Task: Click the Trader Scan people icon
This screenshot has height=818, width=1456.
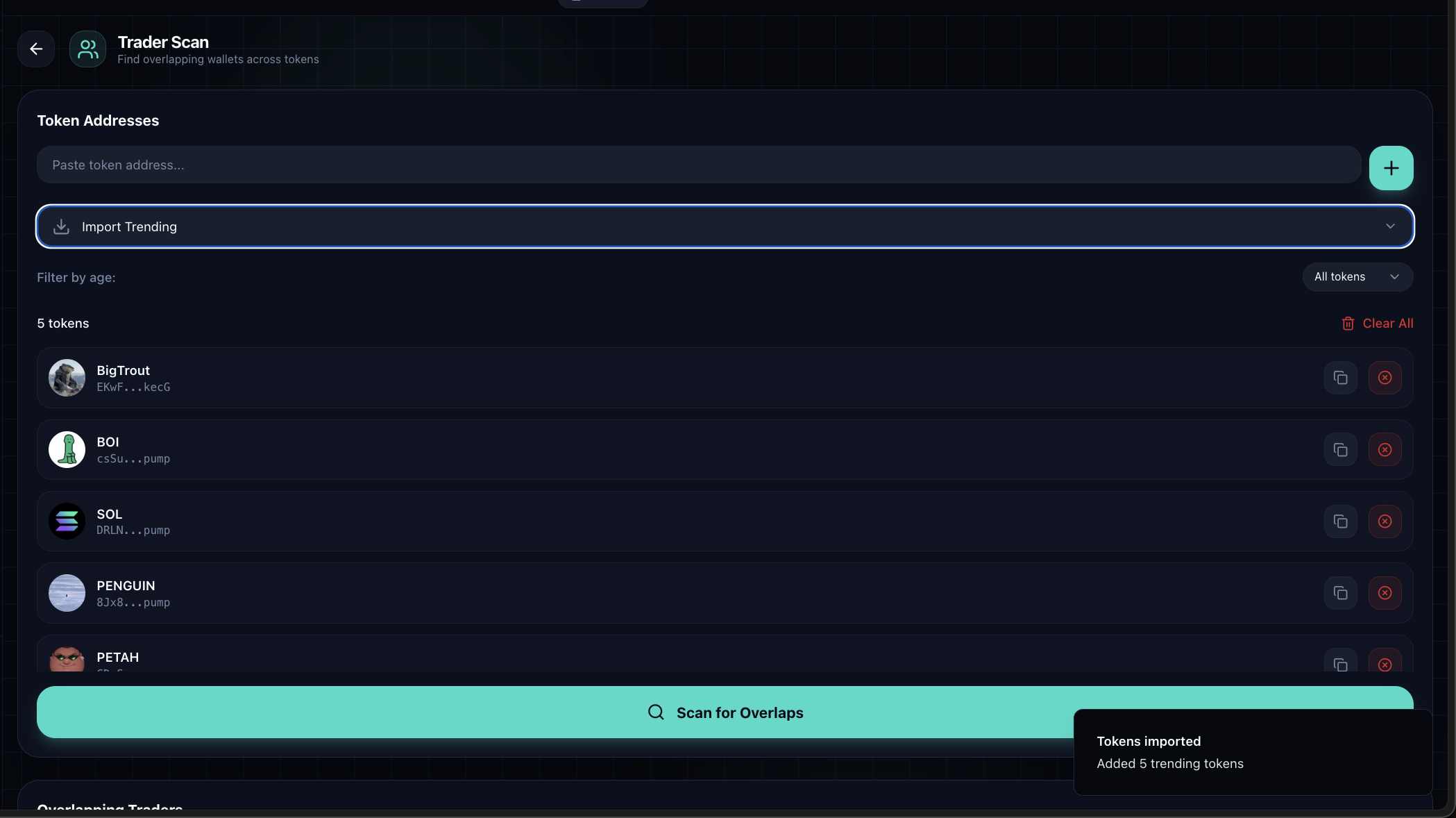Action: pos(87,49)
